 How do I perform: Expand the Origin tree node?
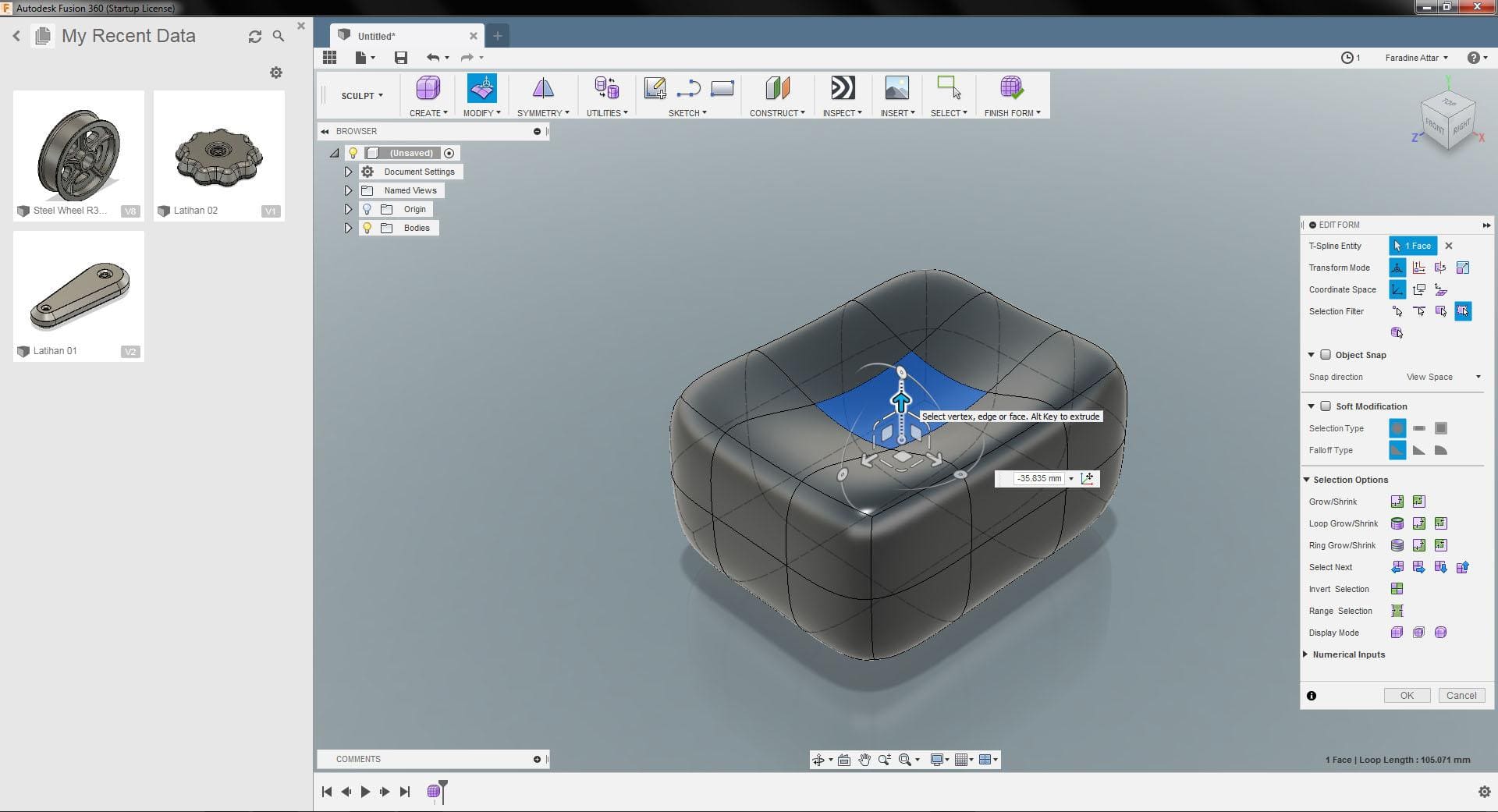coord(348,209)
